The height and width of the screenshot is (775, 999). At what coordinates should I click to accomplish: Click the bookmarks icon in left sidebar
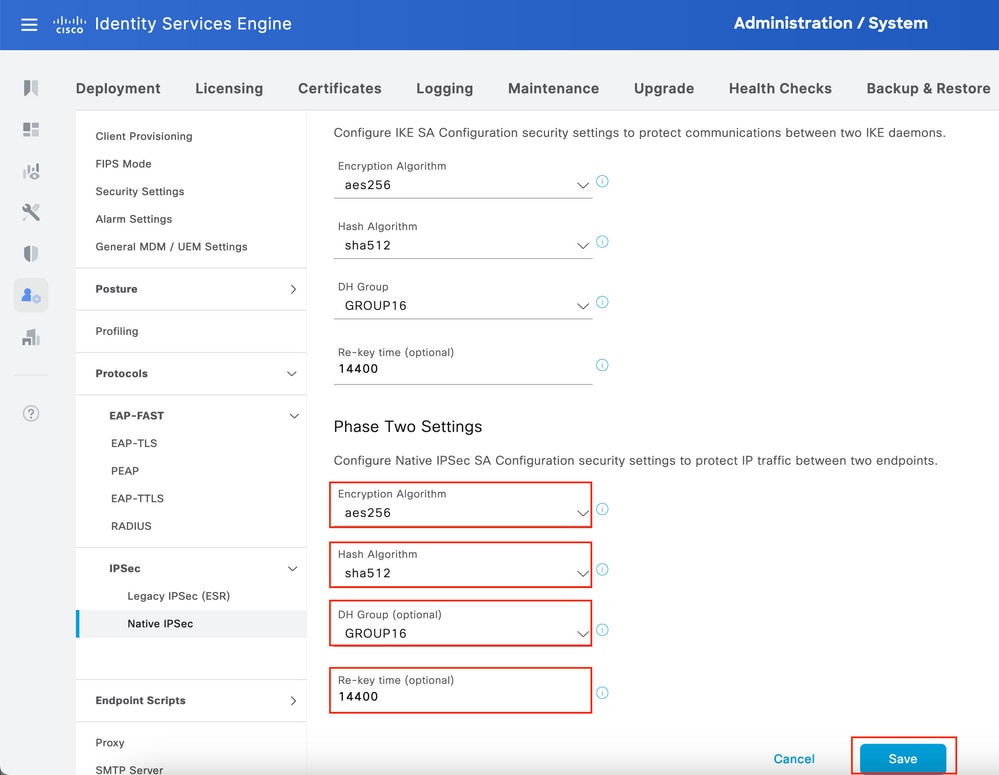31,88
